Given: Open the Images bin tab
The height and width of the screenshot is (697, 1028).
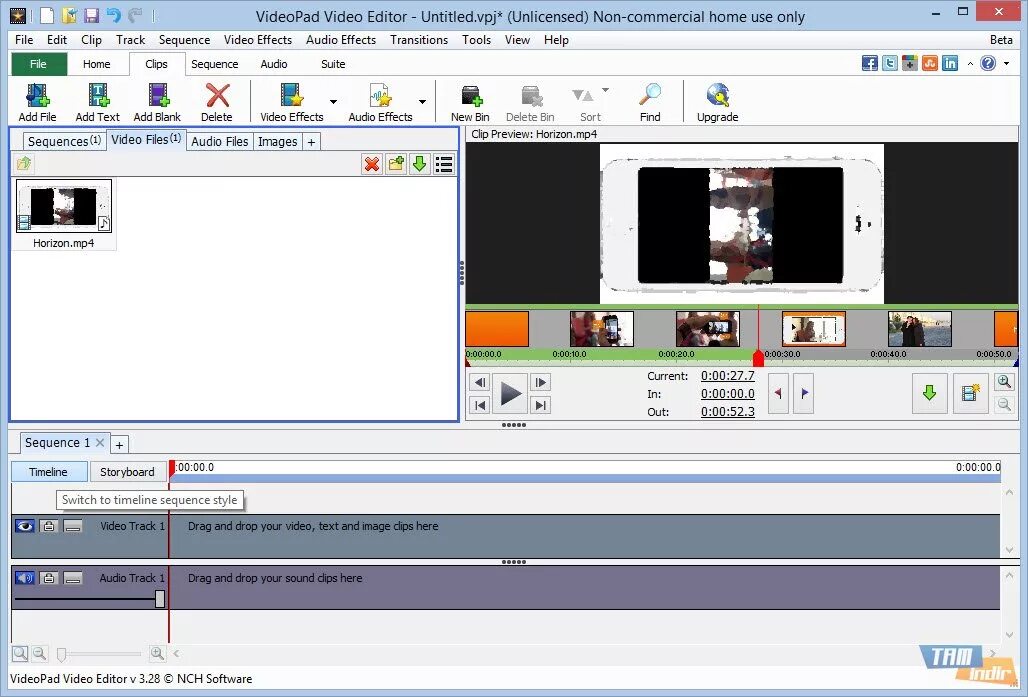Looking at the screenshot, I should (277, 142).
